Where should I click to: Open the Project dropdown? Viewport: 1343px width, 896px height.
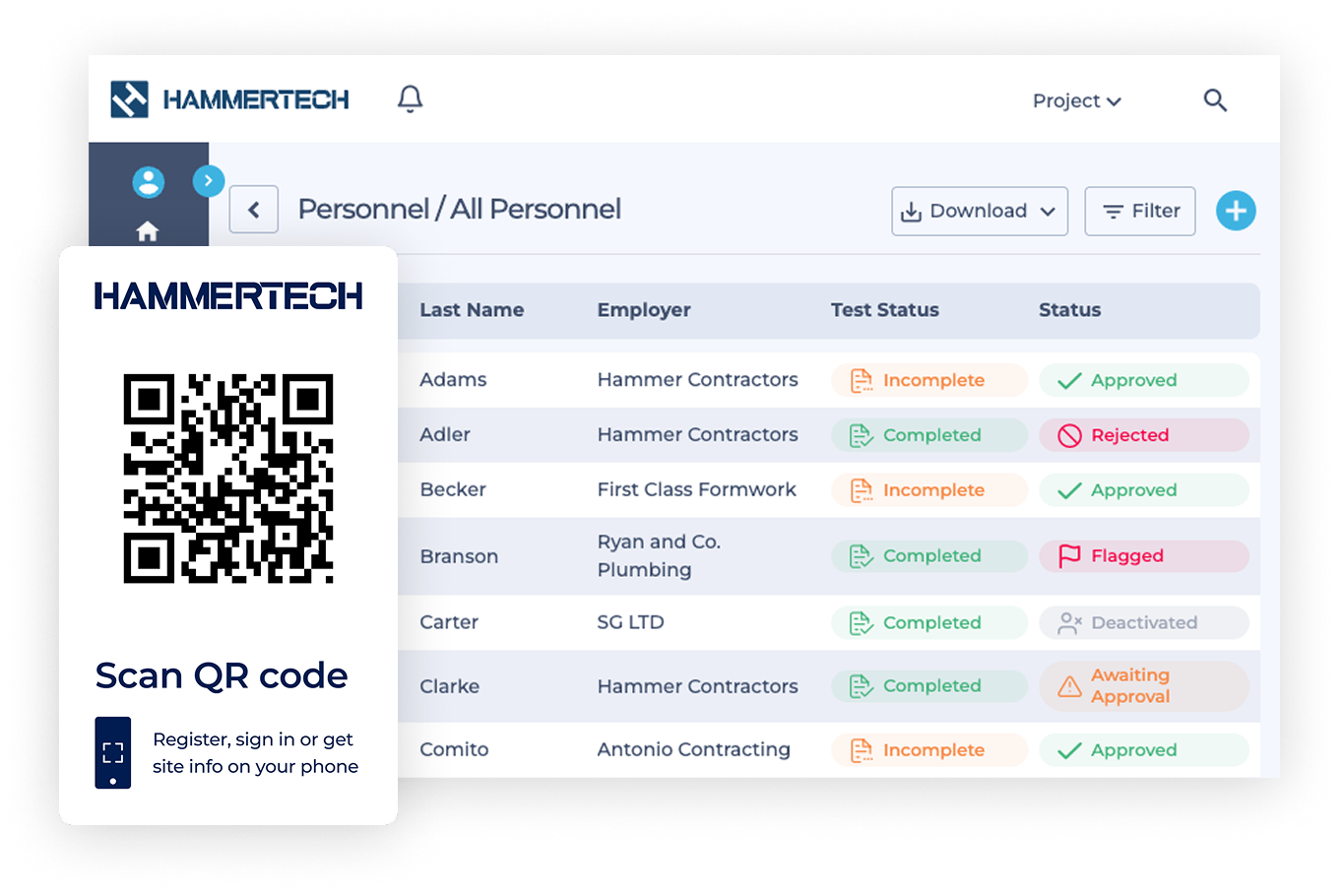tap(1076, 100)
